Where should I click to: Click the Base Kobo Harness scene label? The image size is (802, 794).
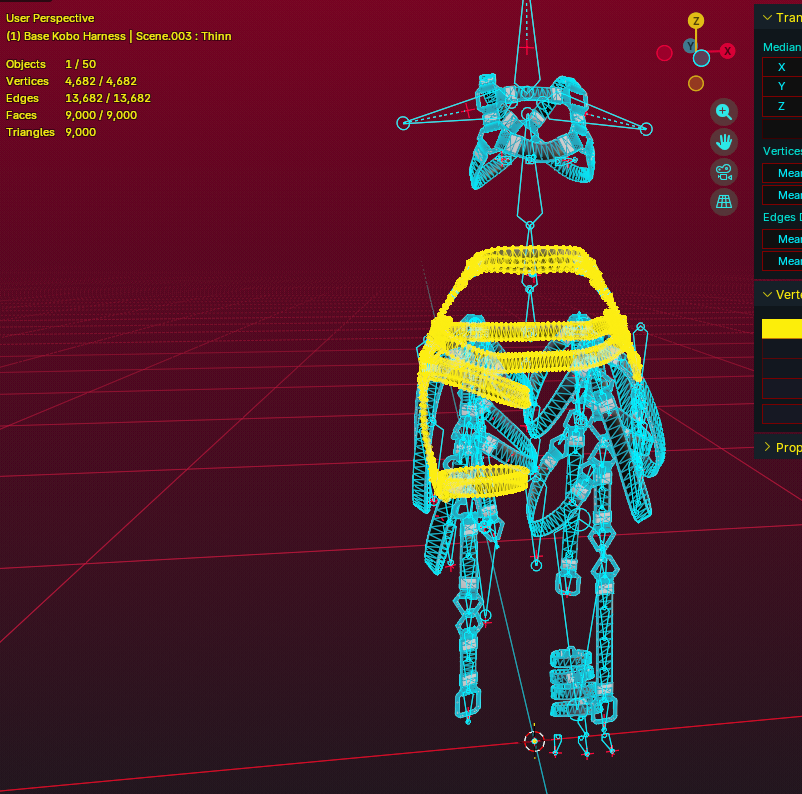click(x=119, y=36)
